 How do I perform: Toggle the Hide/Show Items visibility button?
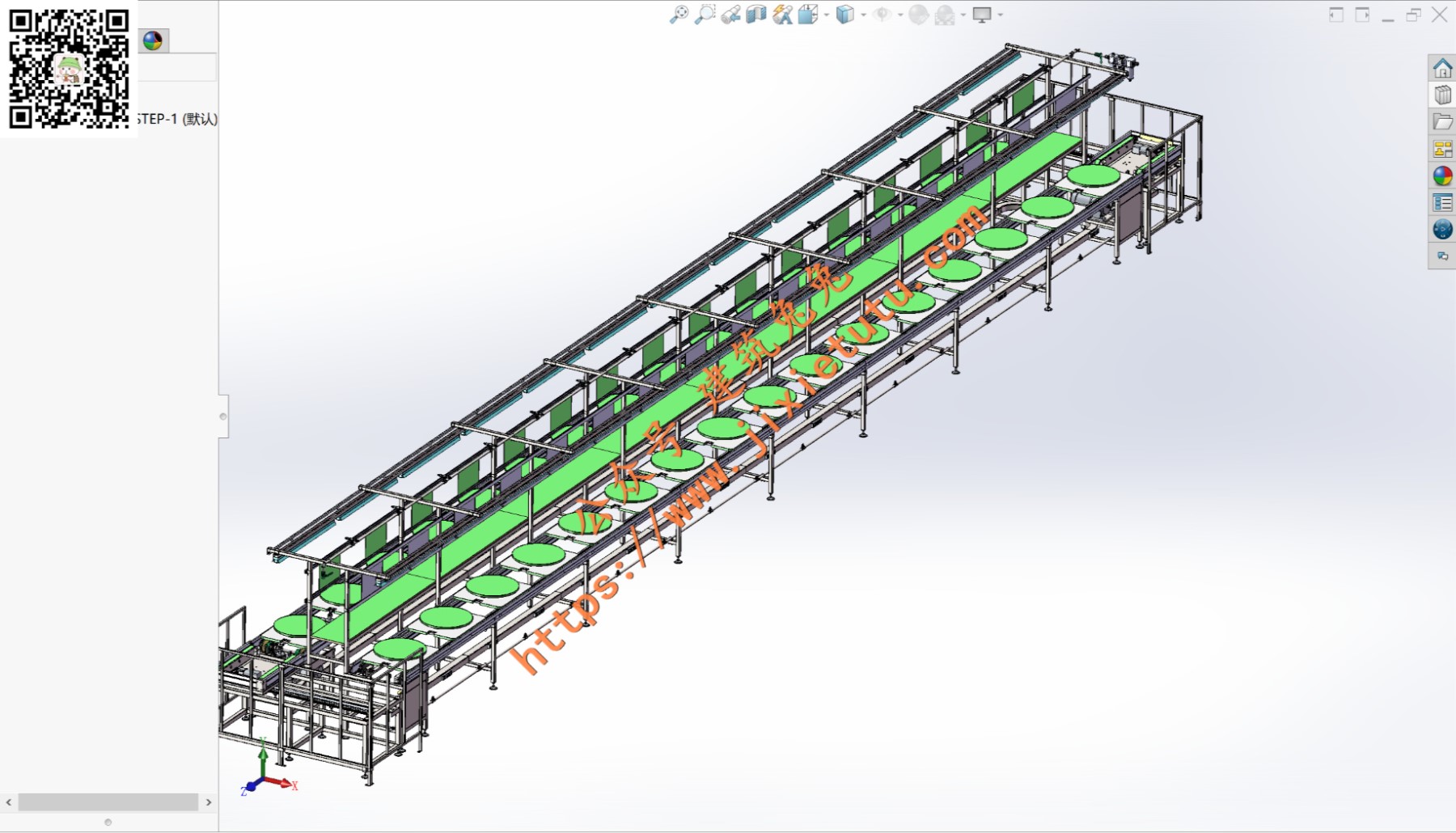[x=882, y=15]
